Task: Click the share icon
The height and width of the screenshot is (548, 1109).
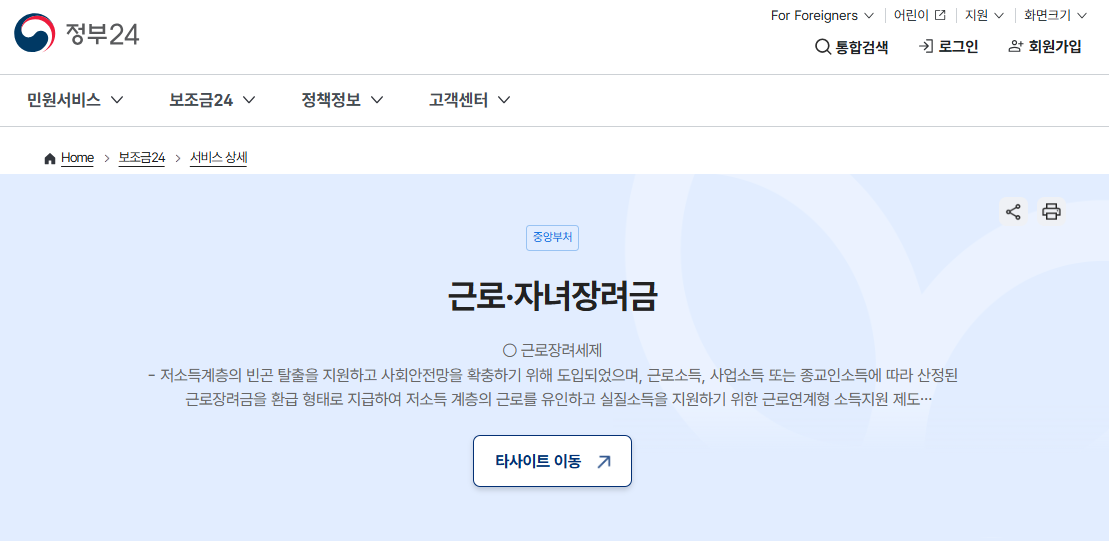Action: (1013, 211)
